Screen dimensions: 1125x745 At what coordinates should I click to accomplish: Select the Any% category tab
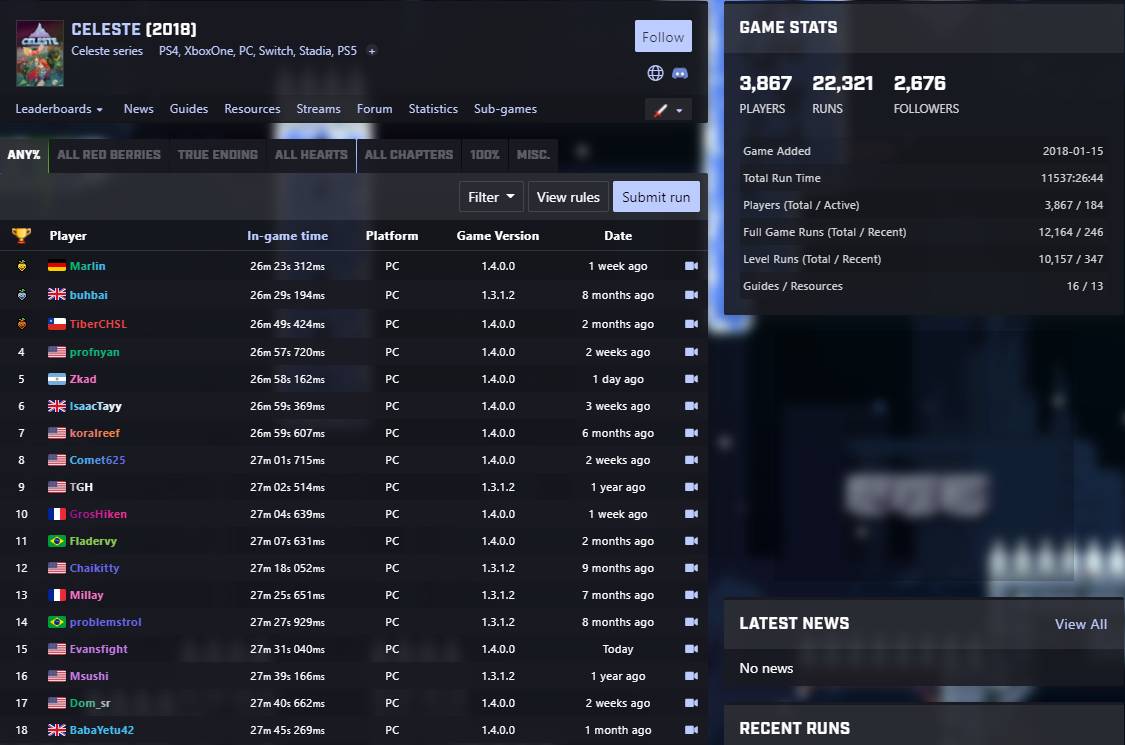pos(24,154)
